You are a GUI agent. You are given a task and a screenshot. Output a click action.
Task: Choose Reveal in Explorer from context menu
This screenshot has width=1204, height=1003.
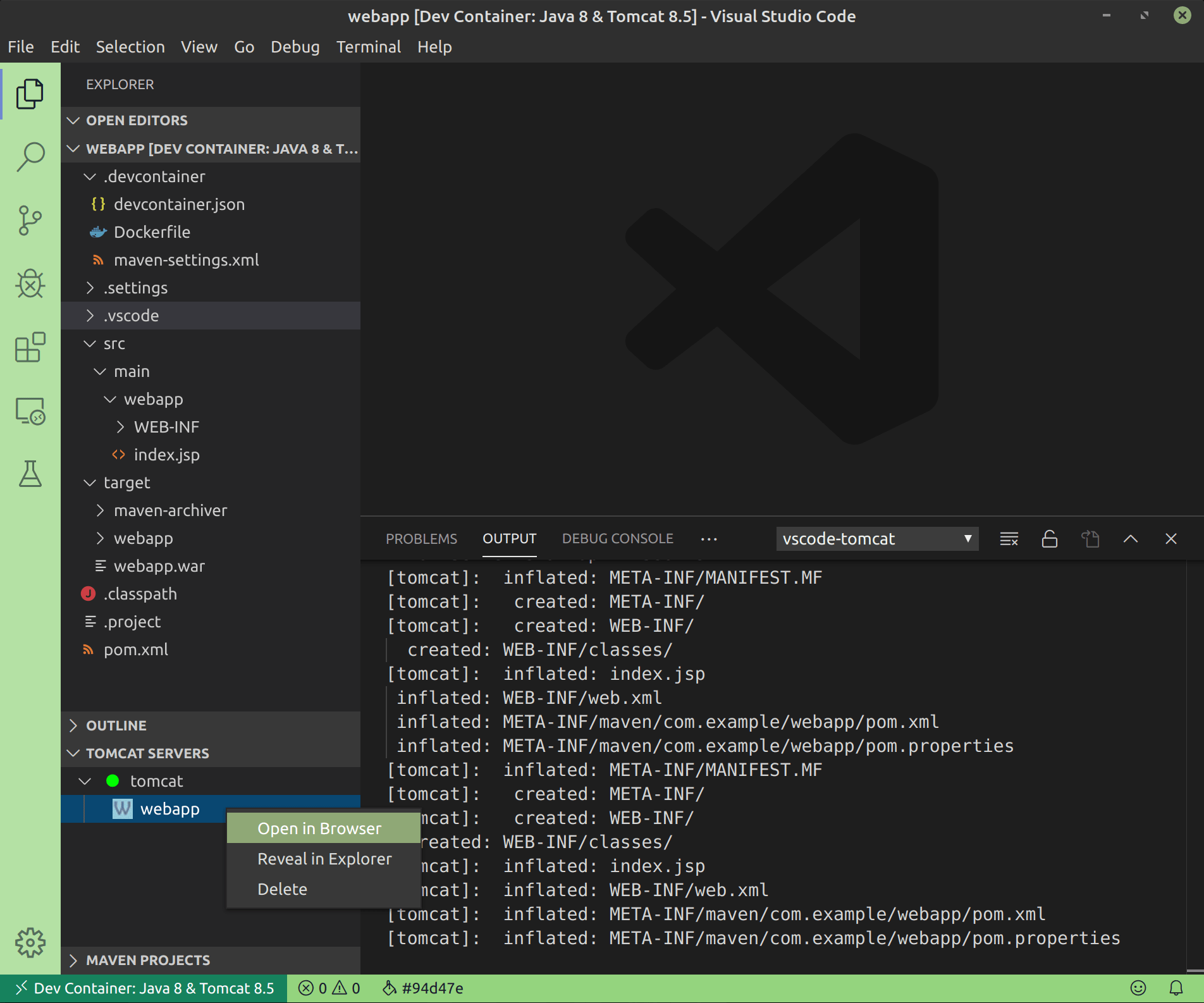click(x=323, y=859)
